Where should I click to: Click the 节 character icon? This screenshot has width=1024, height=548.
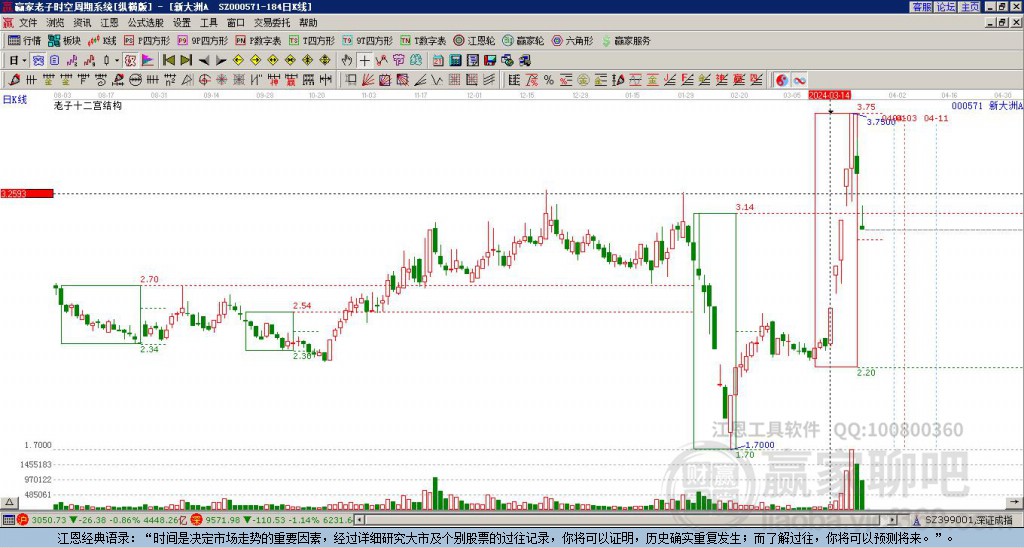click(398, 60)
